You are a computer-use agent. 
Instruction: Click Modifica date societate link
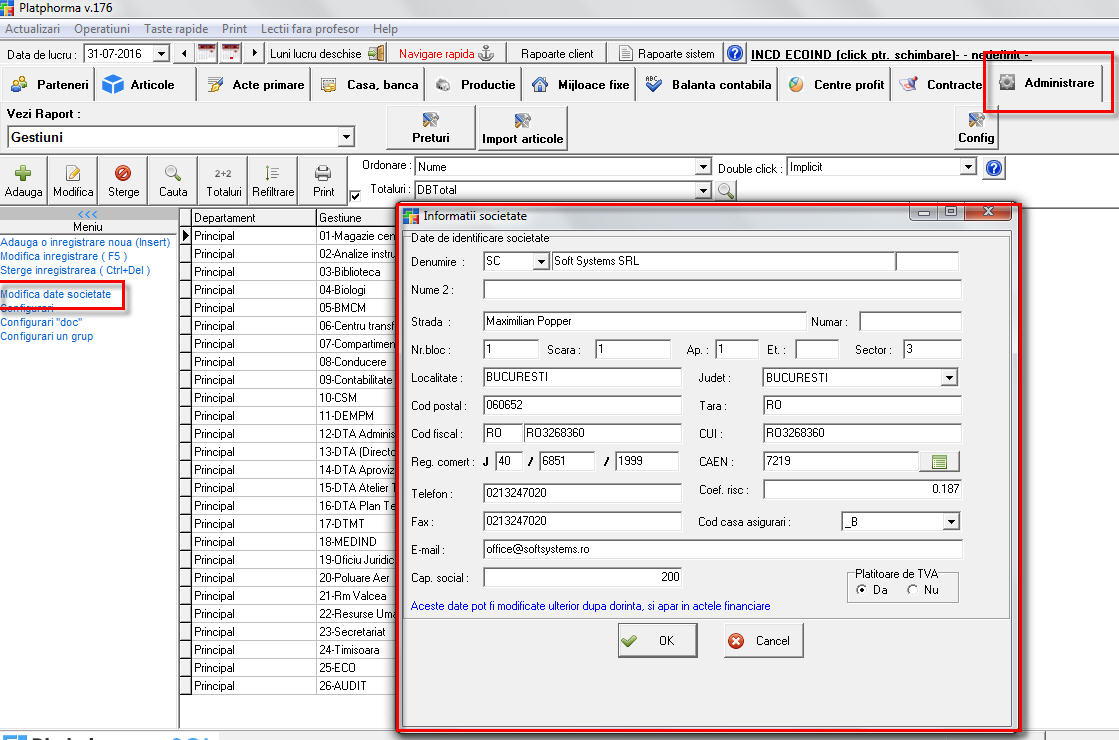coord(56,294)
